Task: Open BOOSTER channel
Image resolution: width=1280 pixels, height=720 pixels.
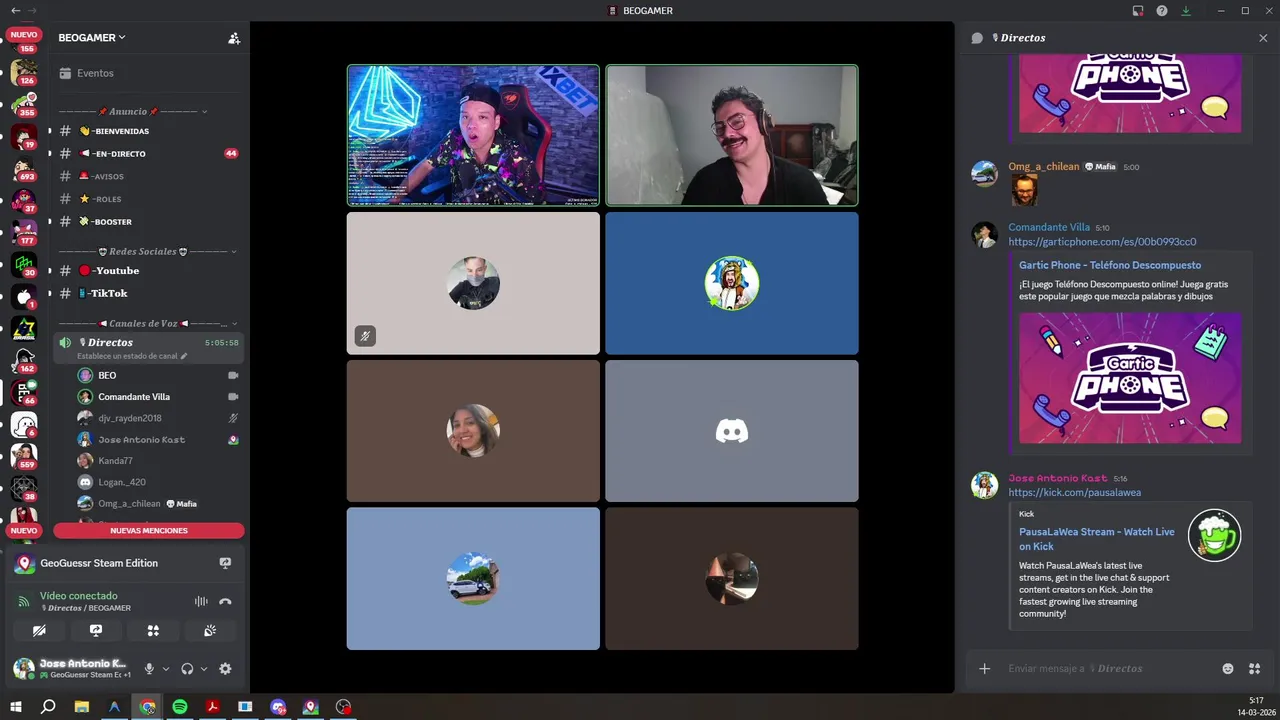Action: [x=148, y=222]
